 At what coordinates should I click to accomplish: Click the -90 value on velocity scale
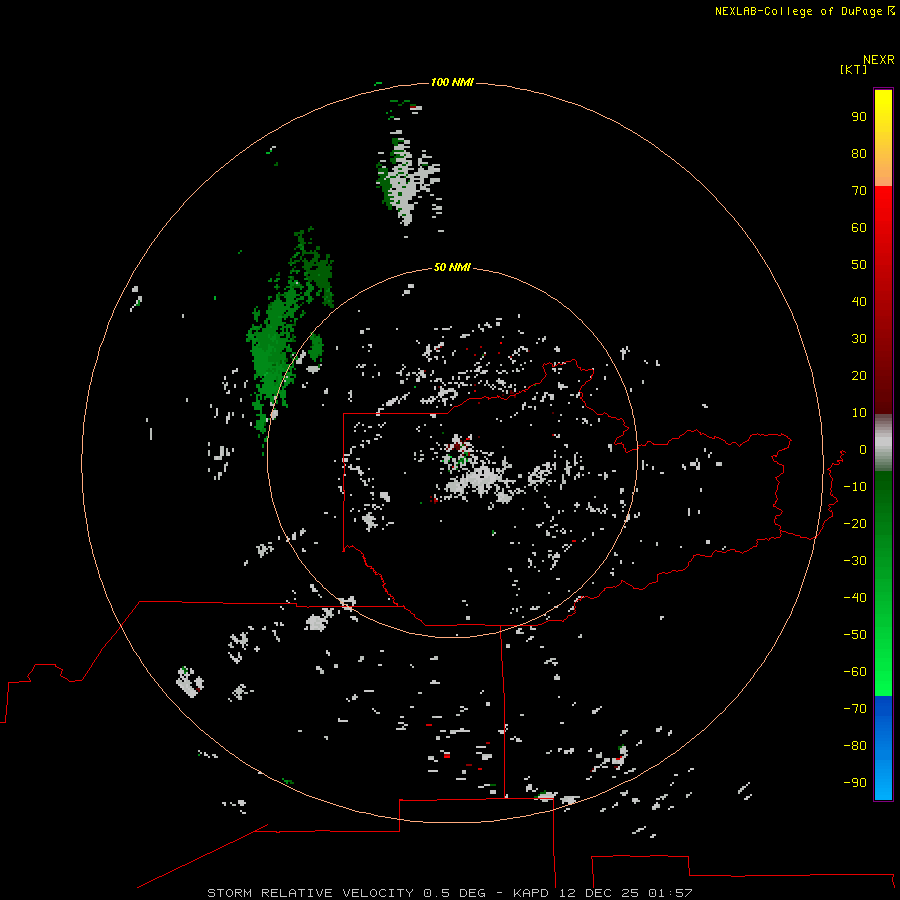click(x=855, y=783)
